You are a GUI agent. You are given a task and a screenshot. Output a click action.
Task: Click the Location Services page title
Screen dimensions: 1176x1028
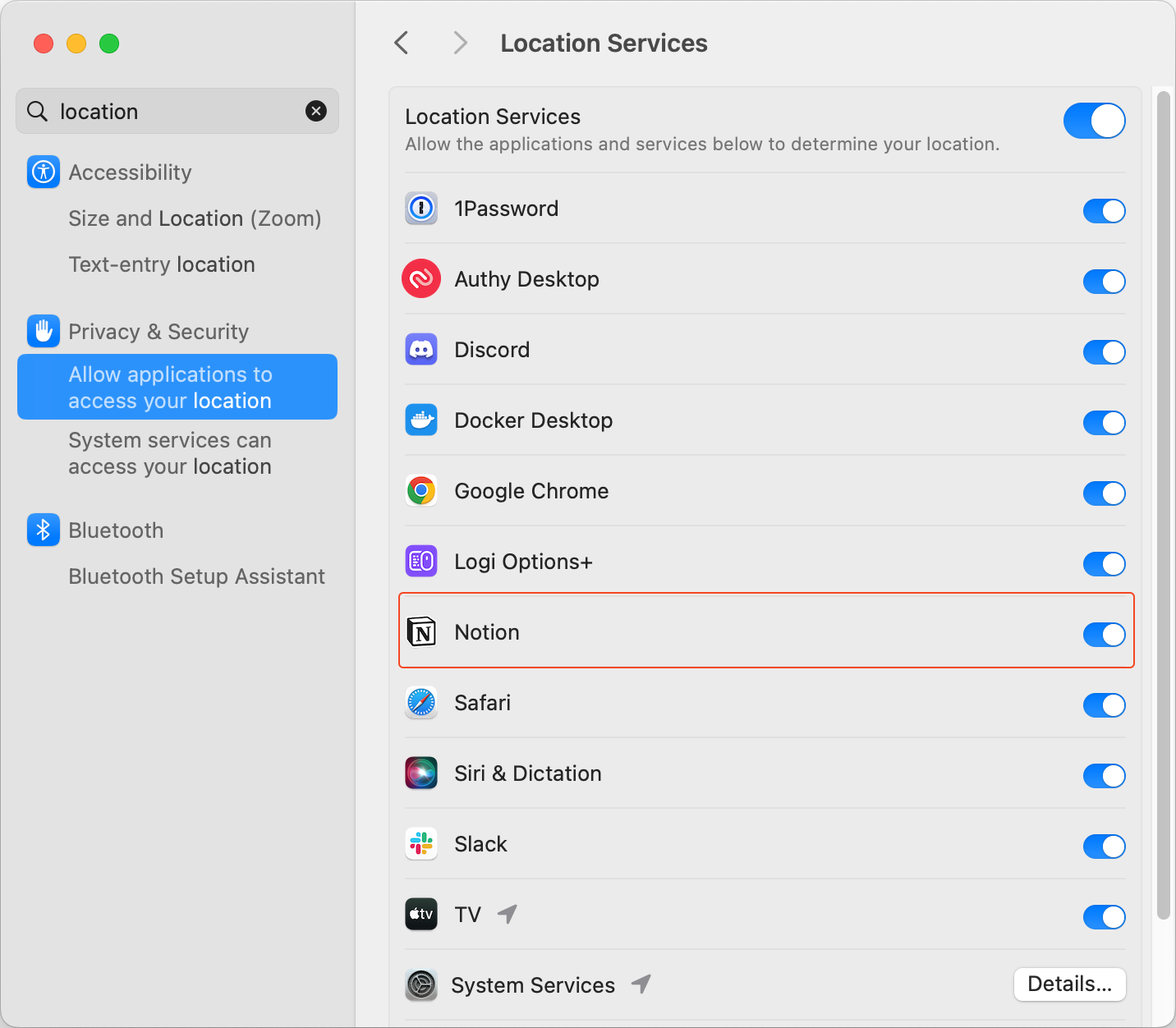point(604,43)
